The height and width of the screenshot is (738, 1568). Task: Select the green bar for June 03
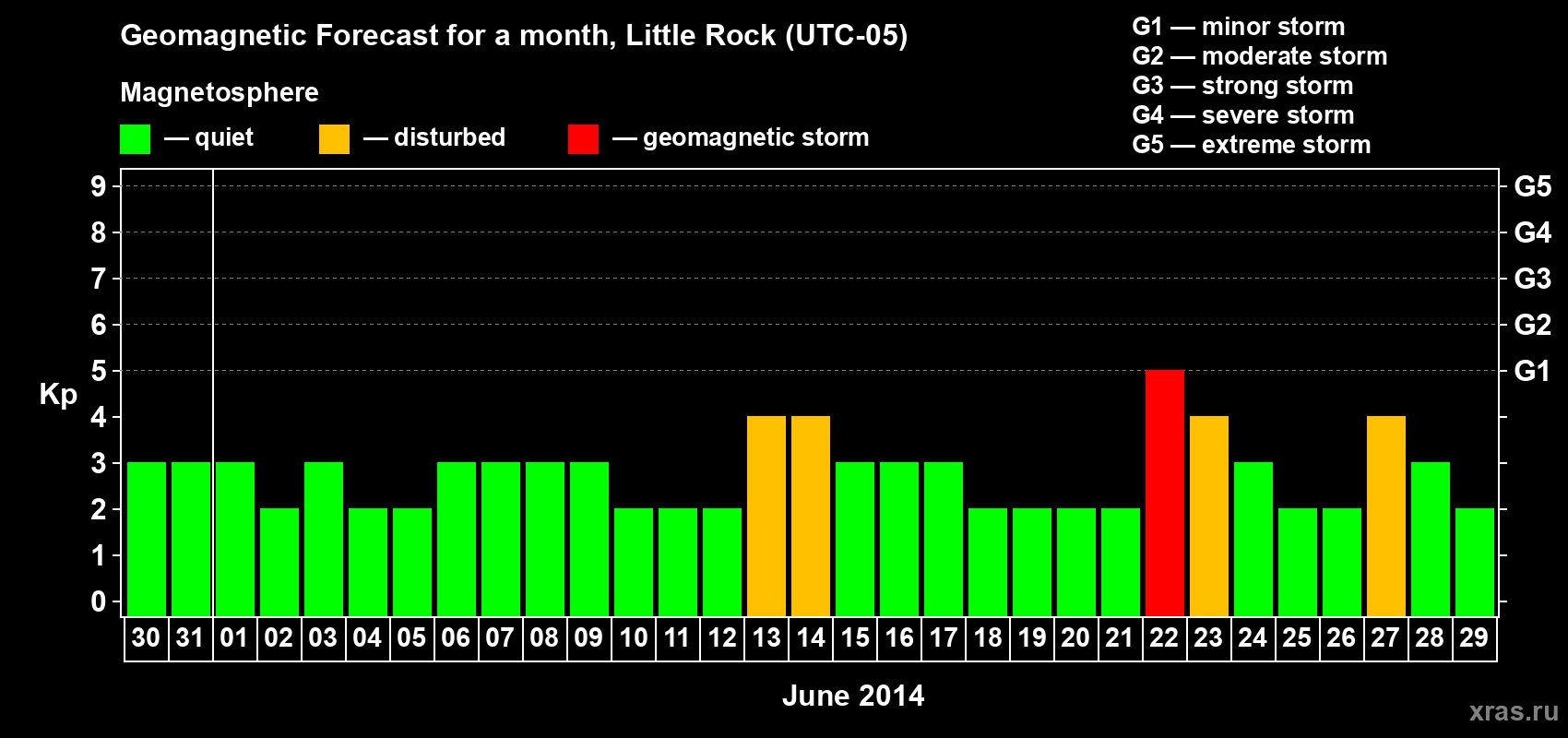click(324, 540)
